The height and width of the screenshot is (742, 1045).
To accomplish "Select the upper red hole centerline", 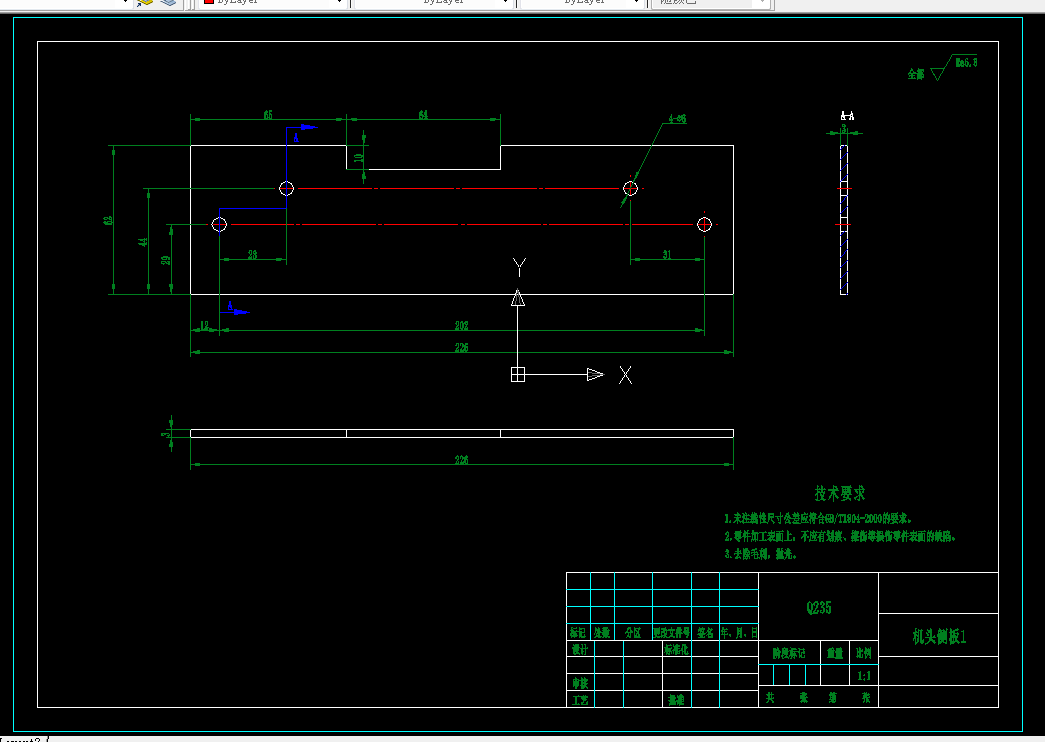I will [x=459, y=189].
